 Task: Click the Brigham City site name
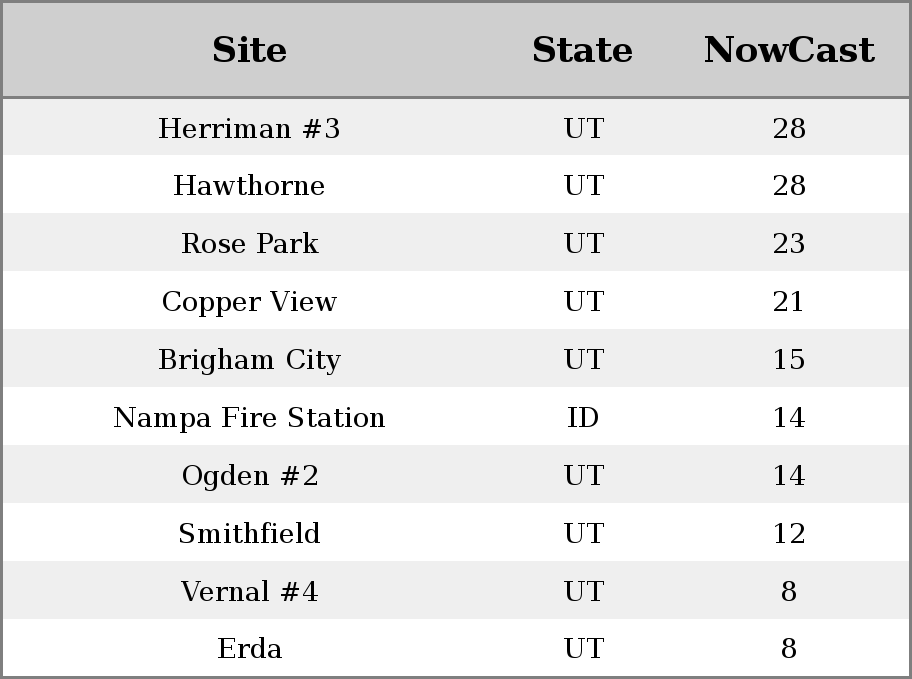[250, 360]
